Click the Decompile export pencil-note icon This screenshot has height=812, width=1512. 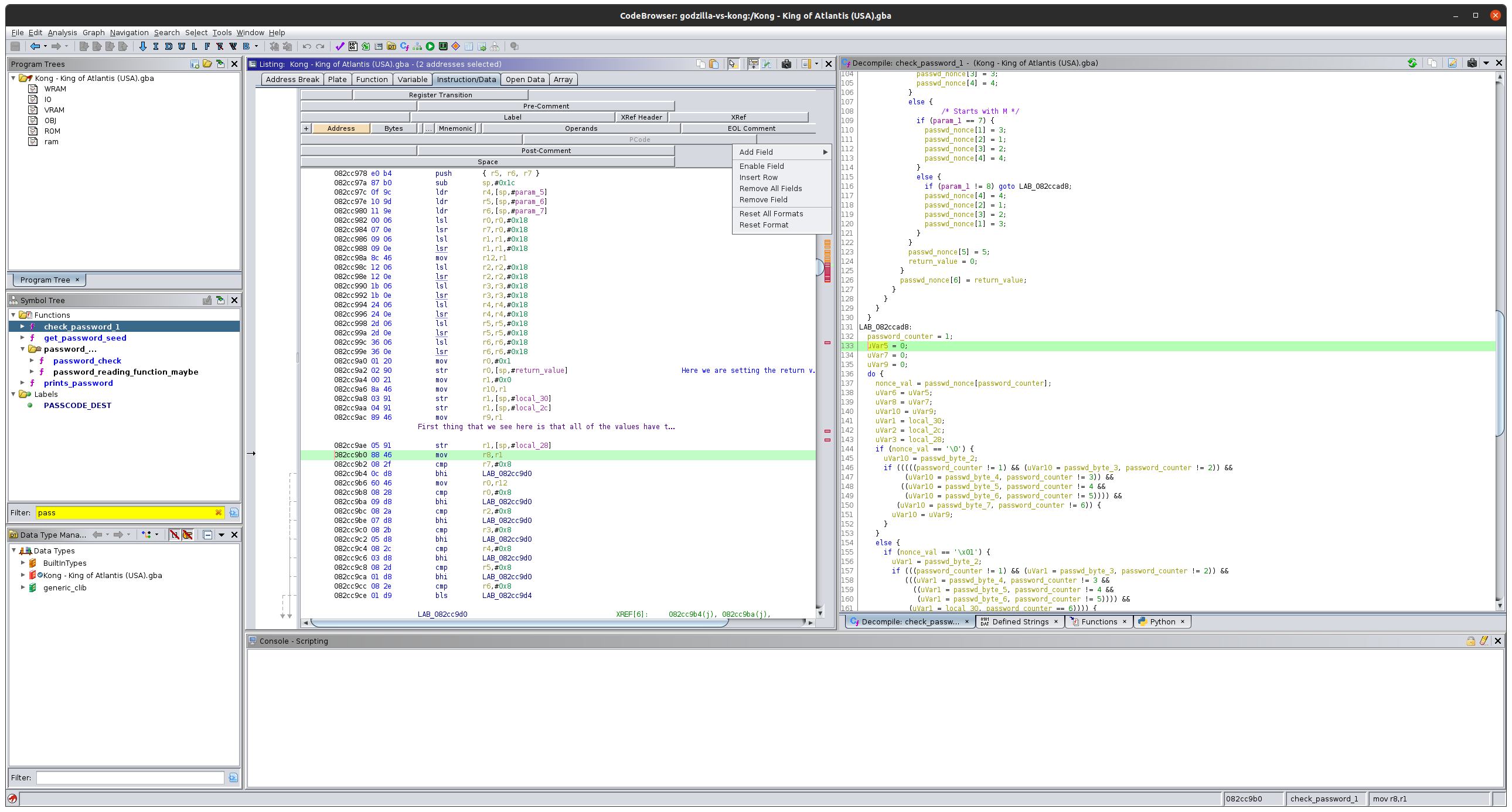click(x=1452, y=63)
